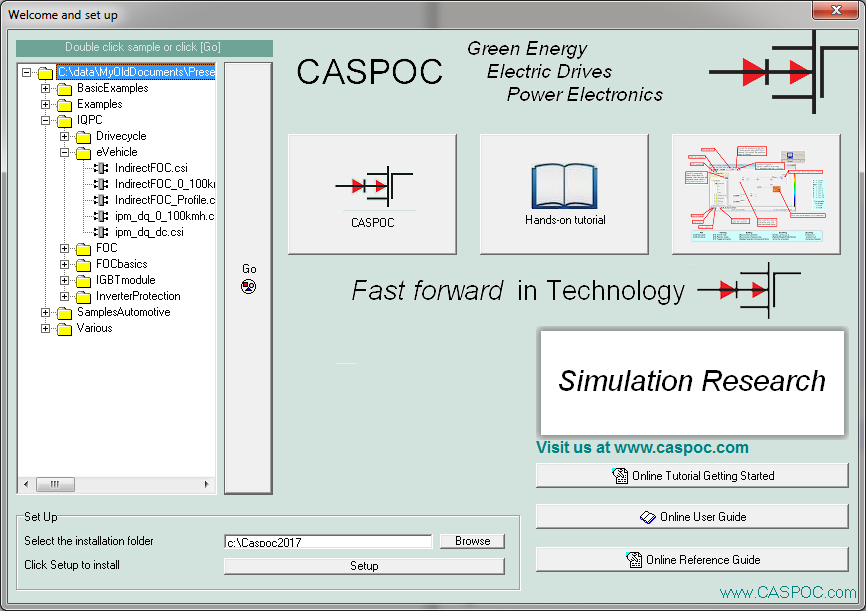Viewport: 866px width, 611px height.
Task: Click the installation folder path field
Action: [328, 542]
